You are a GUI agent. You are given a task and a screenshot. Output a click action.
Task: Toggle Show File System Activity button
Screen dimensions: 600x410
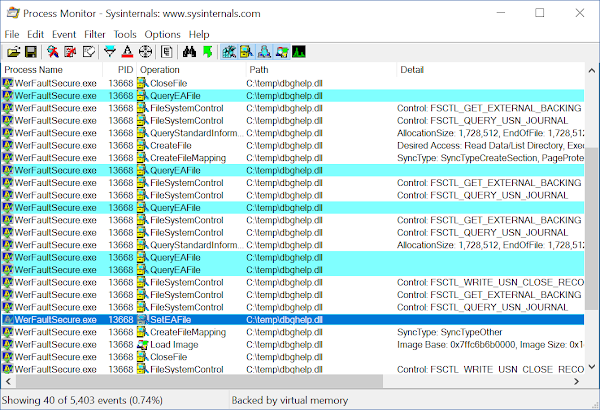(245, 51)
